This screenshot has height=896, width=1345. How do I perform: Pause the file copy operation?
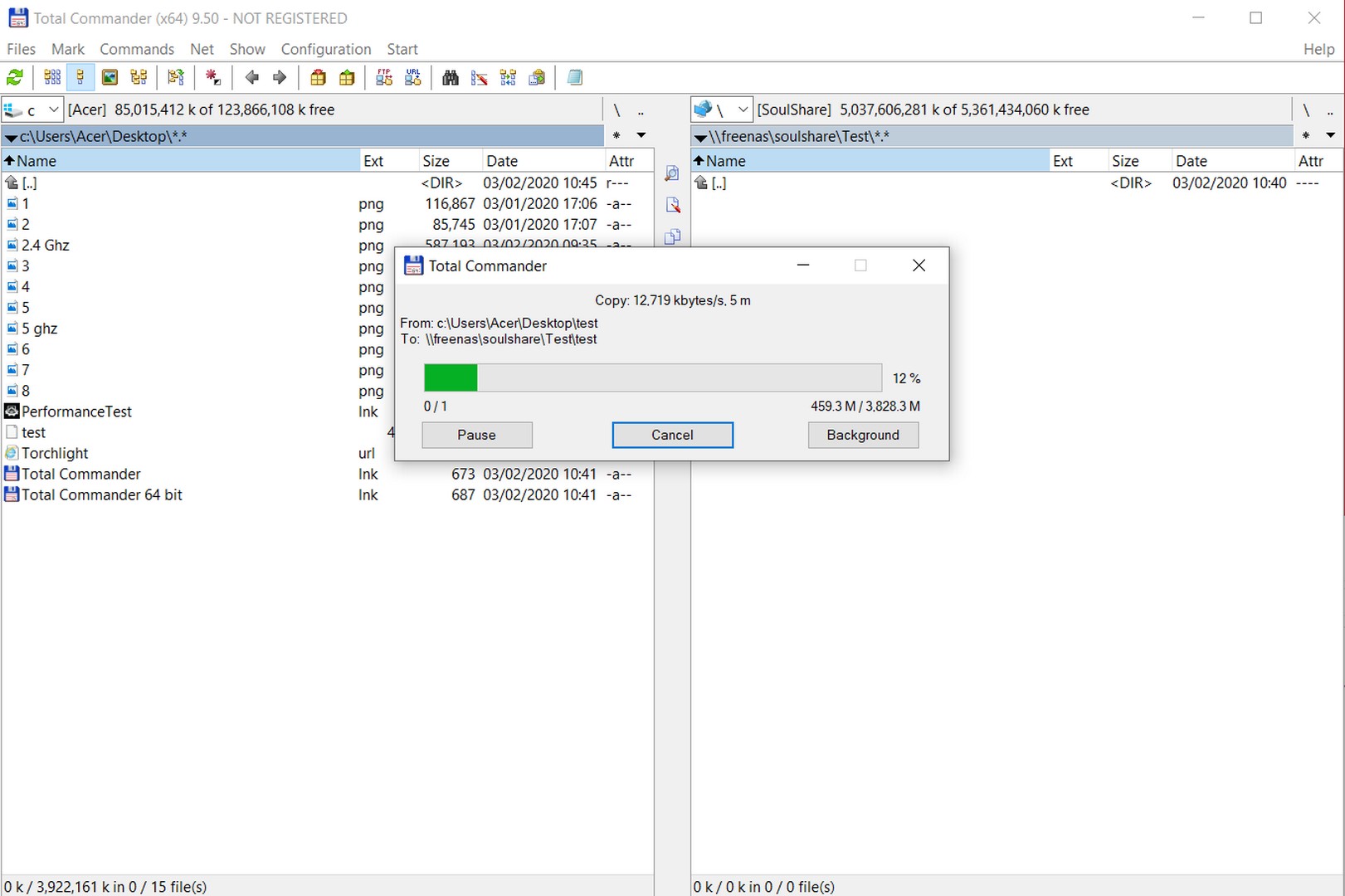tap(477, 435)
